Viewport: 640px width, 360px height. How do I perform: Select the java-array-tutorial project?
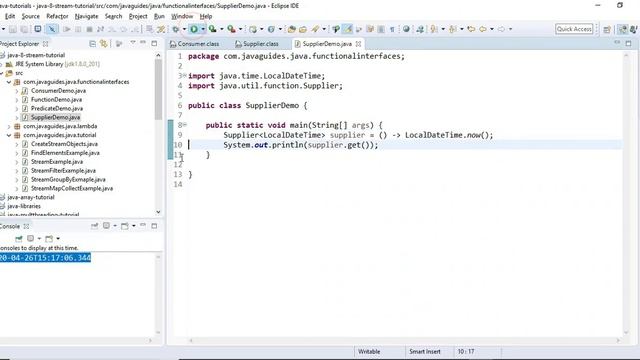pos(31,197)
